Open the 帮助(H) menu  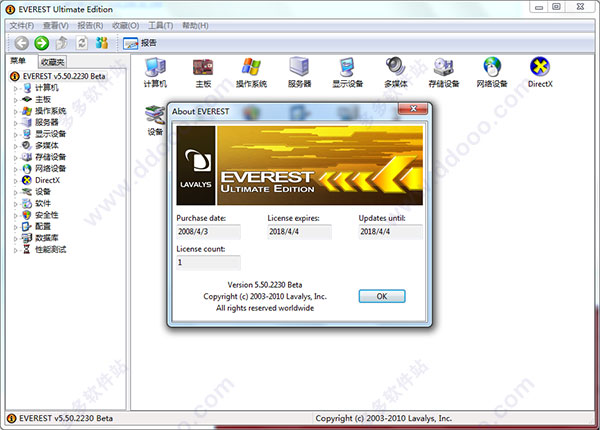(x=195, y=26)
